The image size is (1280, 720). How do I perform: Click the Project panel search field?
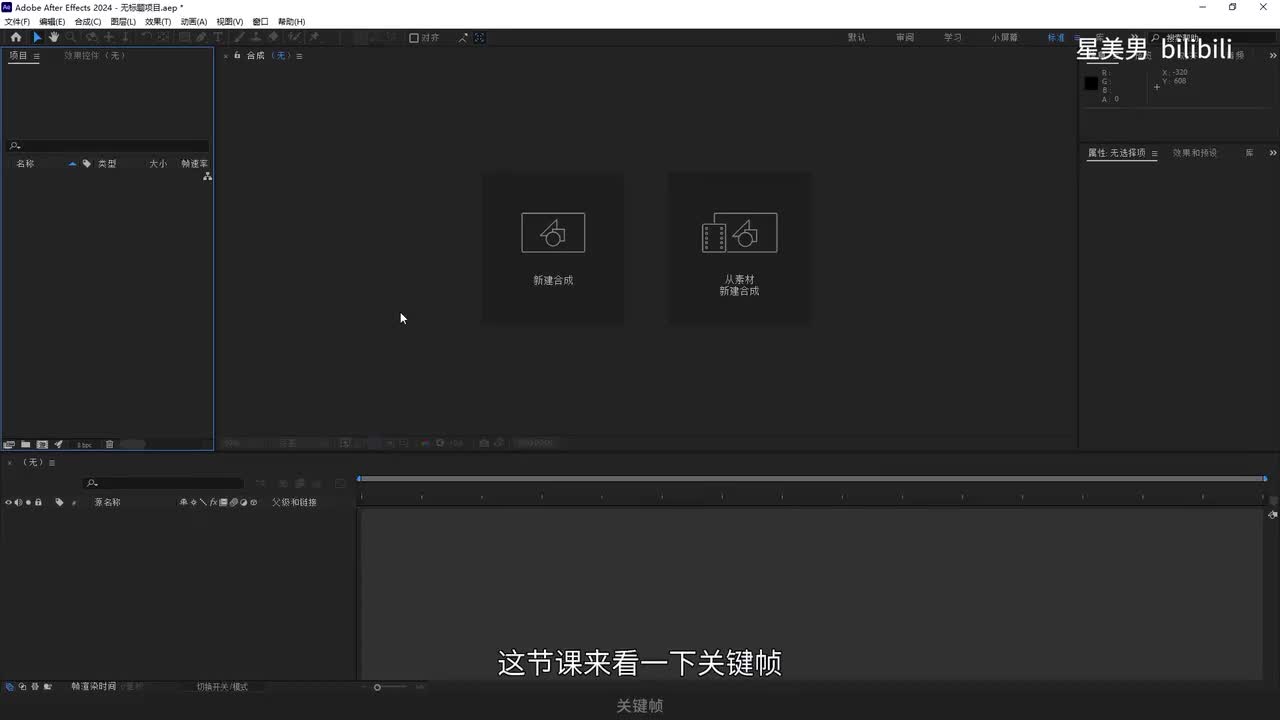point(108,146)
